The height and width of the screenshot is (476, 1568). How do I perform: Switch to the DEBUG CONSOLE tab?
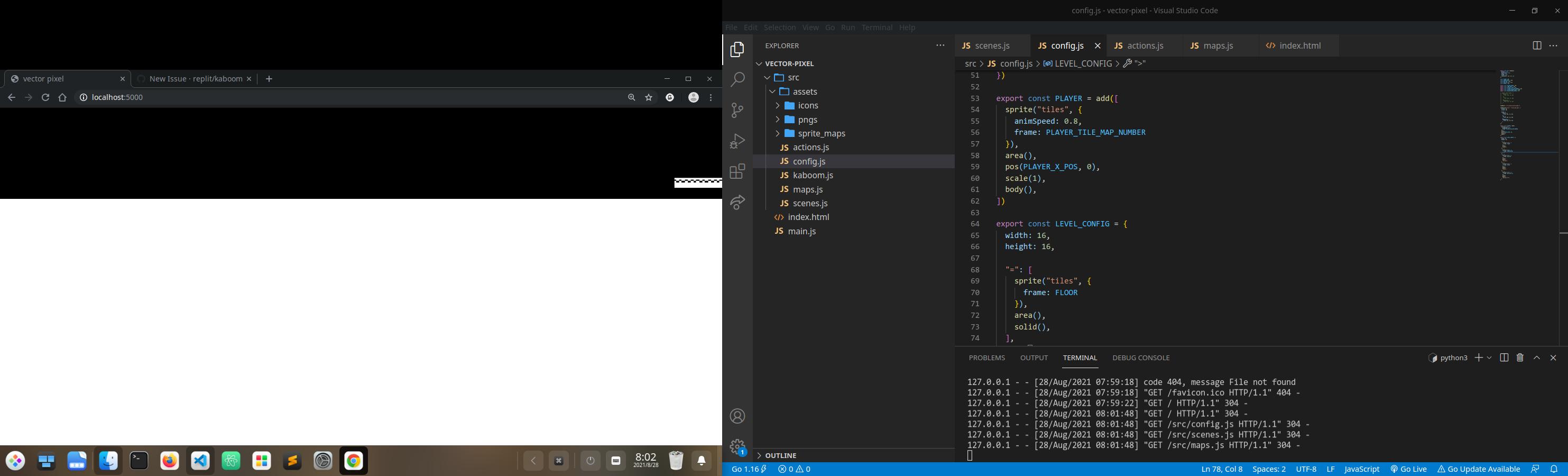(x=1141, y=358)
